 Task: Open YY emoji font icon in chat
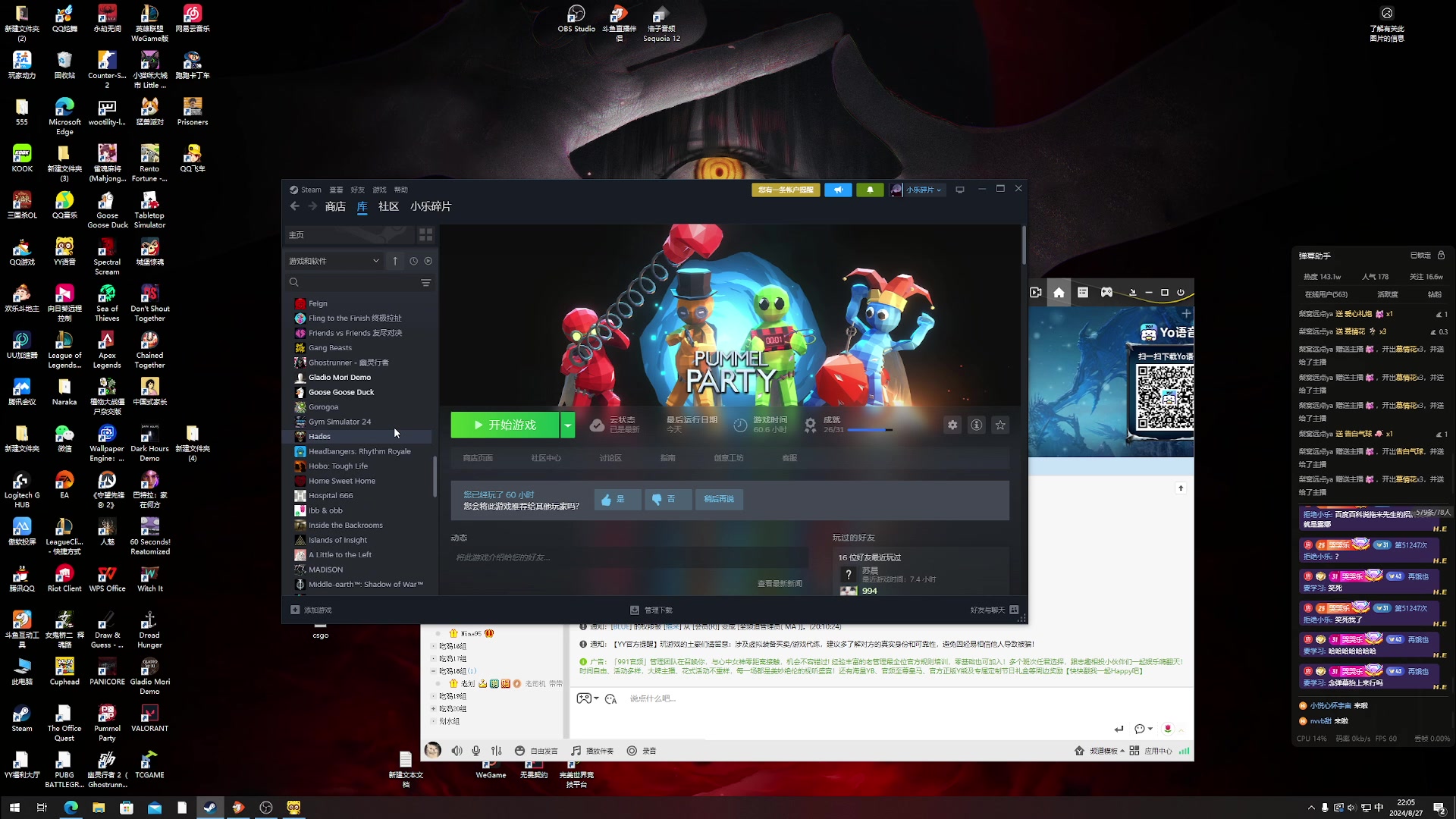tap(610, 698)
